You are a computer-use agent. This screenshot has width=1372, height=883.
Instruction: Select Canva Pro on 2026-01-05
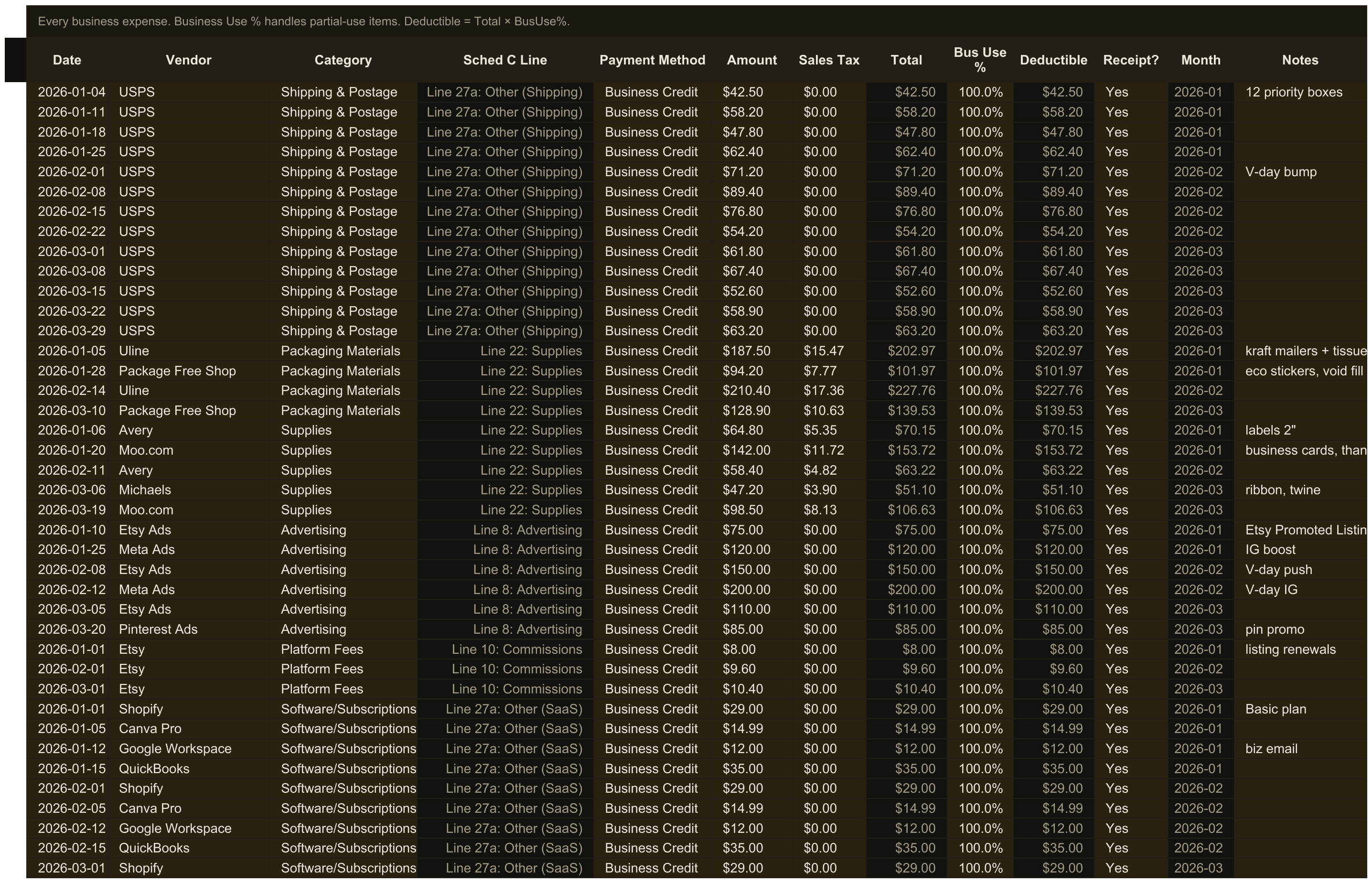click(189, 728)
